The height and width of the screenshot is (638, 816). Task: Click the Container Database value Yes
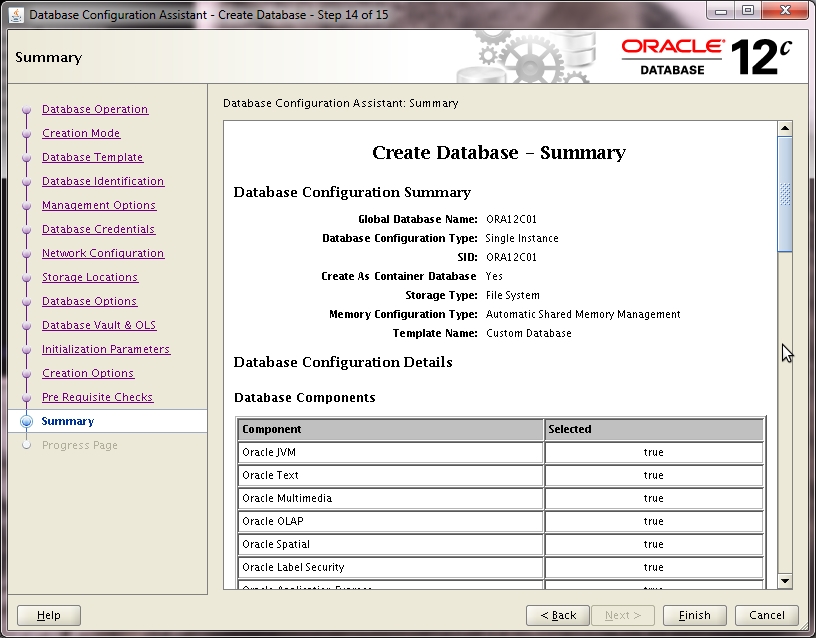494,276
